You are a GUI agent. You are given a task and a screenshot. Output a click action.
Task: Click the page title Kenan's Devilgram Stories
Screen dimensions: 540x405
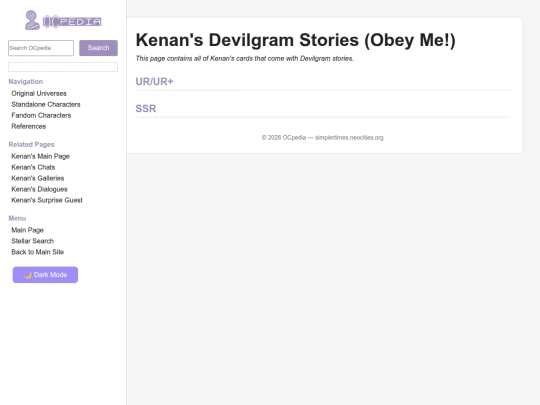[x=295, y=40]
